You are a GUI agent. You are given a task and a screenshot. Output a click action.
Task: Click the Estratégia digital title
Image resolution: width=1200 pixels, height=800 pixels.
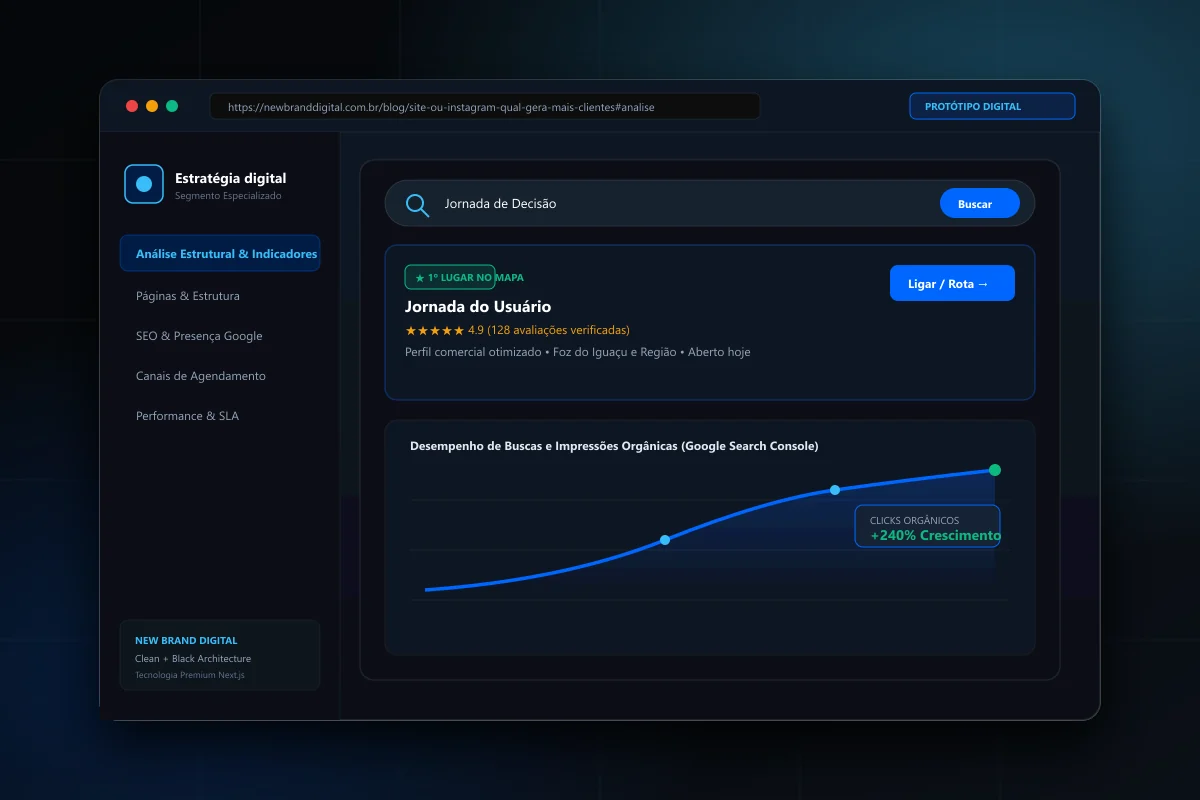point(230,178)
